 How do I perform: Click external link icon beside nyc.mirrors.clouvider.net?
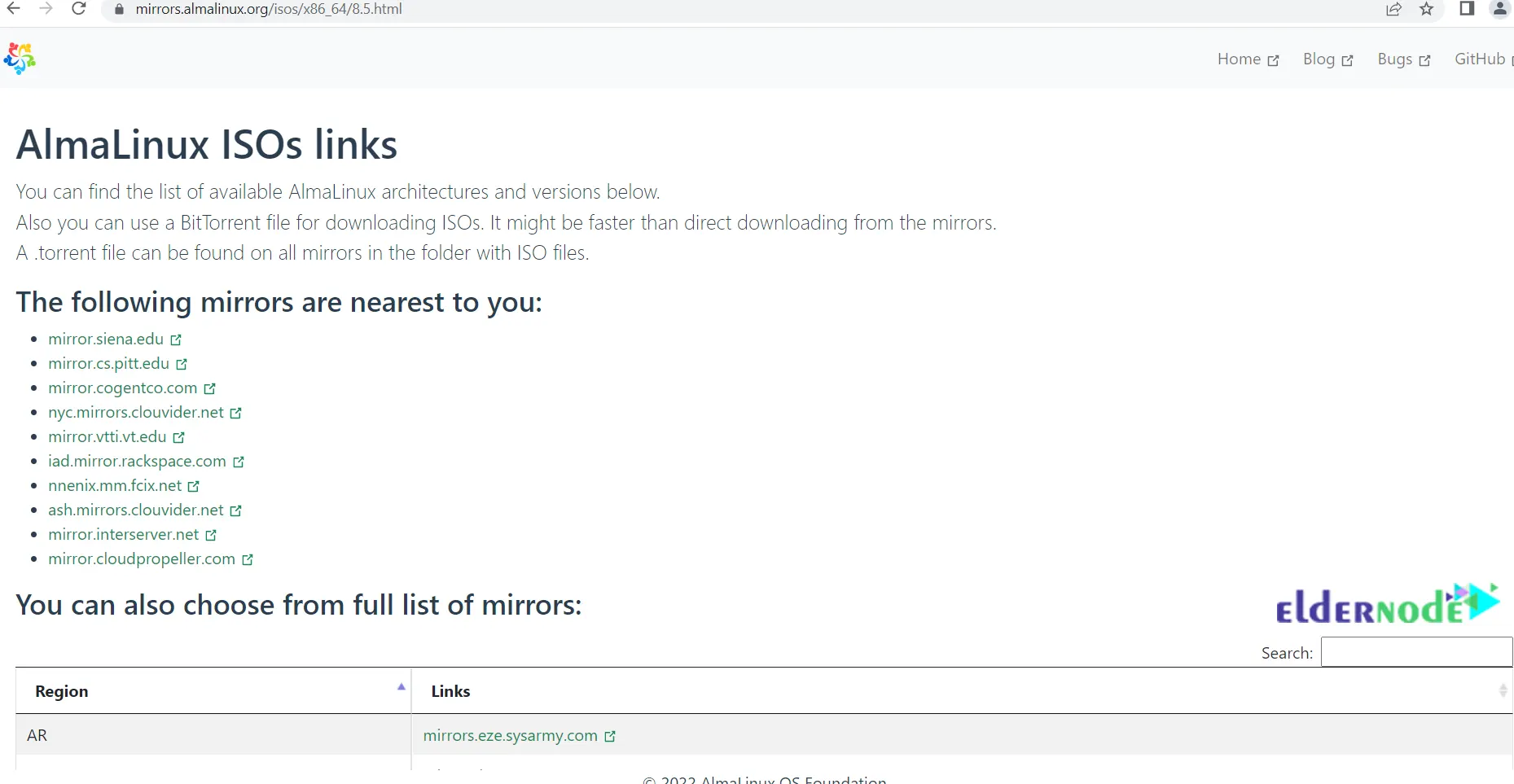point(236,414)
